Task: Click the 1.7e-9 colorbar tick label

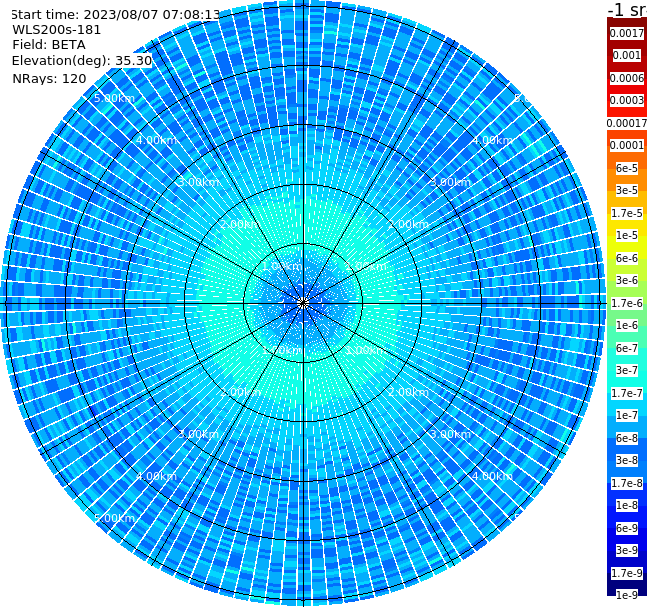Action: click(627, 573)
